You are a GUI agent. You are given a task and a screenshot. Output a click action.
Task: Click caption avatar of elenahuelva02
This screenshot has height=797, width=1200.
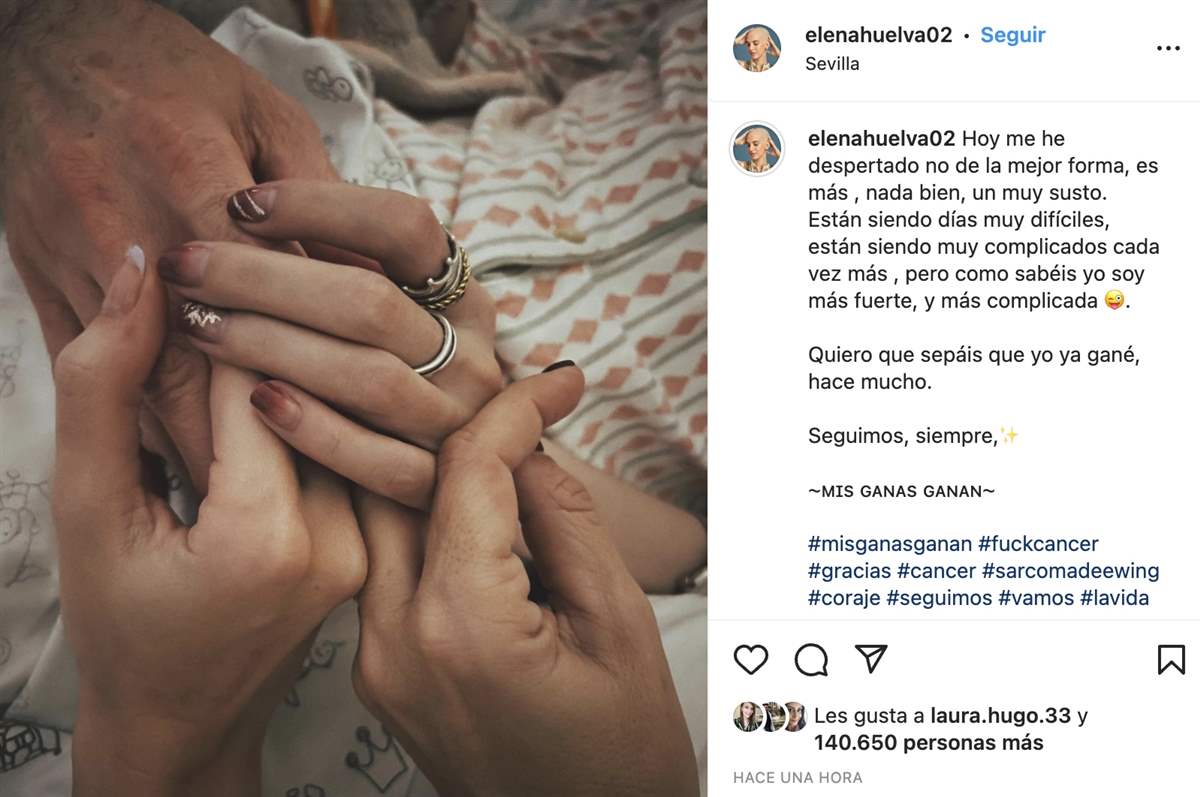click(x=757, y=148)
